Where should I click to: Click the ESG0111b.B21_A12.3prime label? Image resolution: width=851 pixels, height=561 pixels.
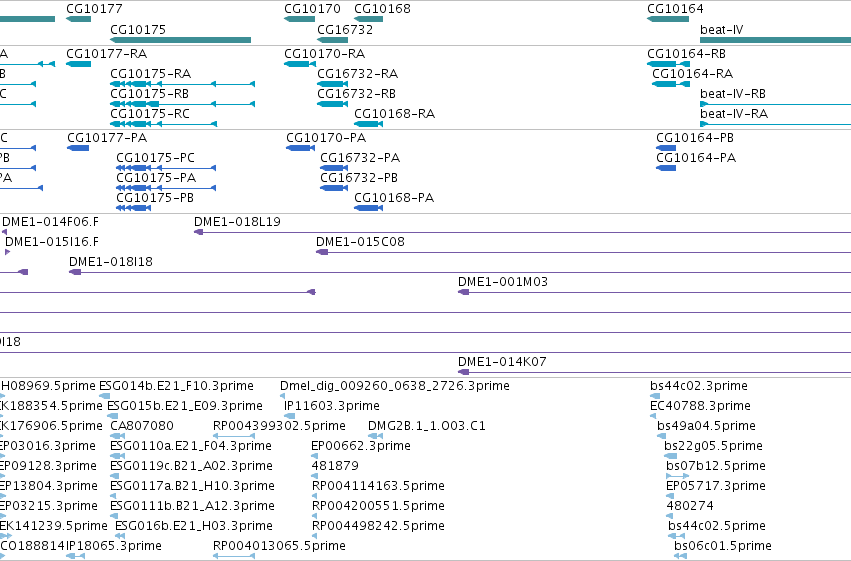(193, 506)
